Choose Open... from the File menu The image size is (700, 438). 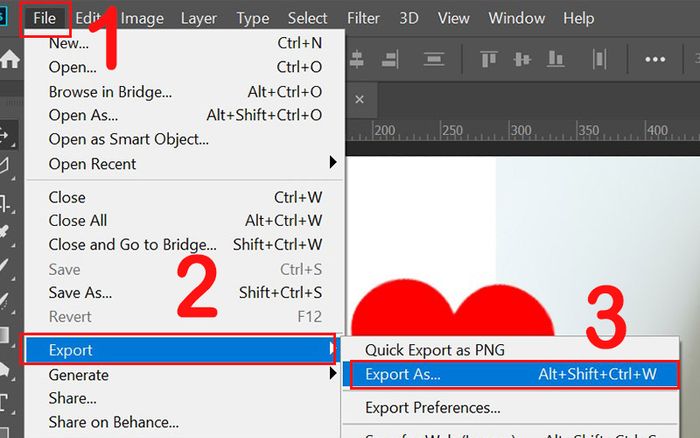(185, 67)
